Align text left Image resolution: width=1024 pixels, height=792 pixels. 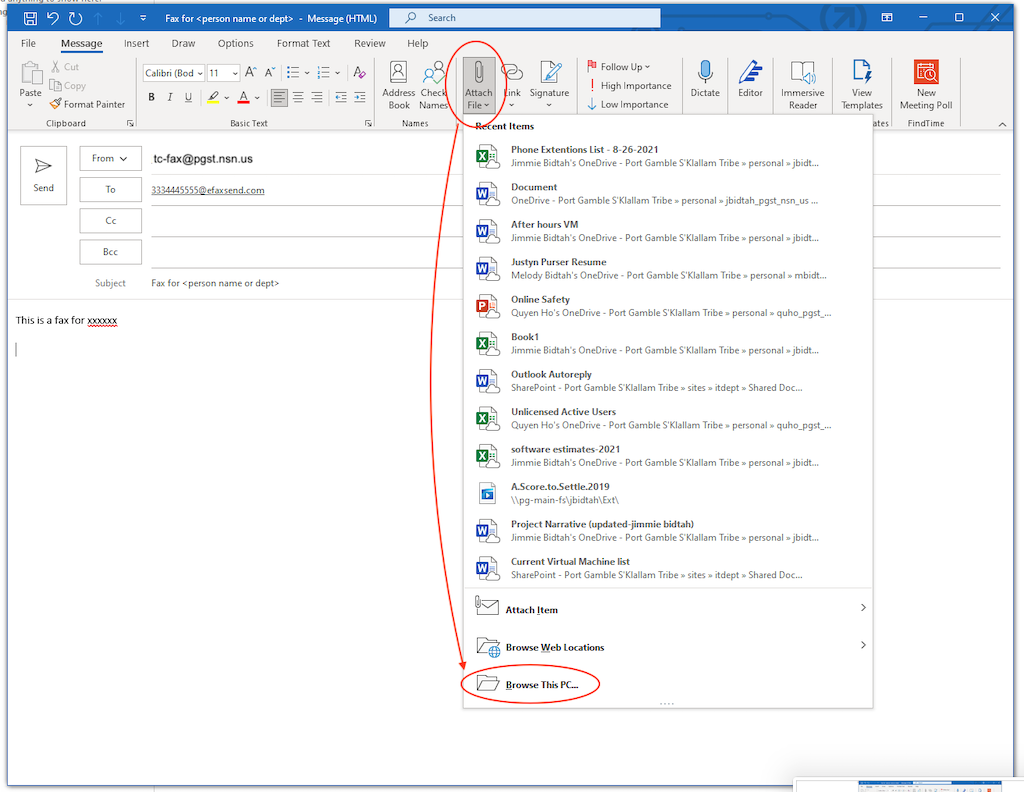pyautogui.click(x=279, y=98)
